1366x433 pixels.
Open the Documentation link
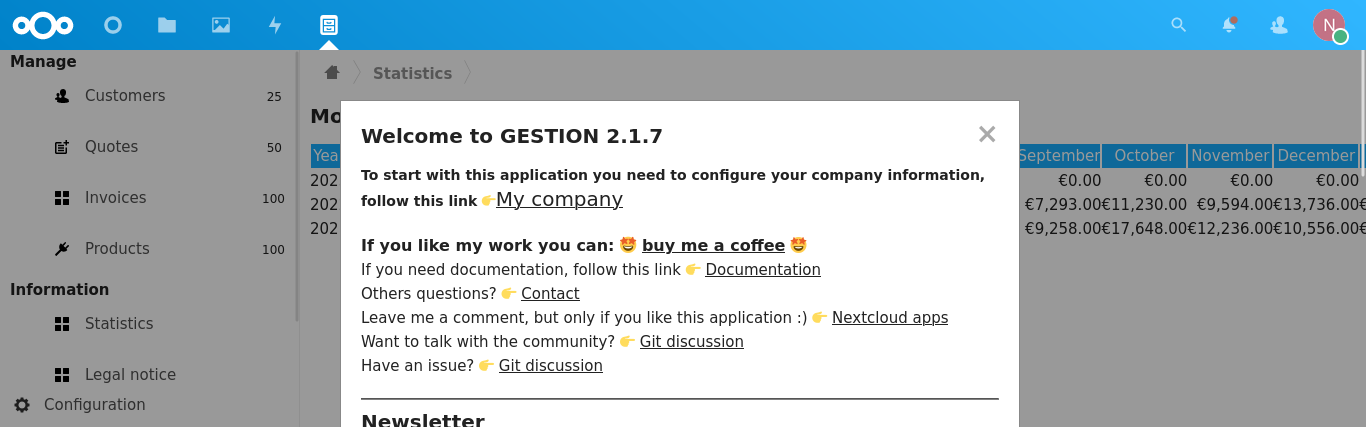762,270
